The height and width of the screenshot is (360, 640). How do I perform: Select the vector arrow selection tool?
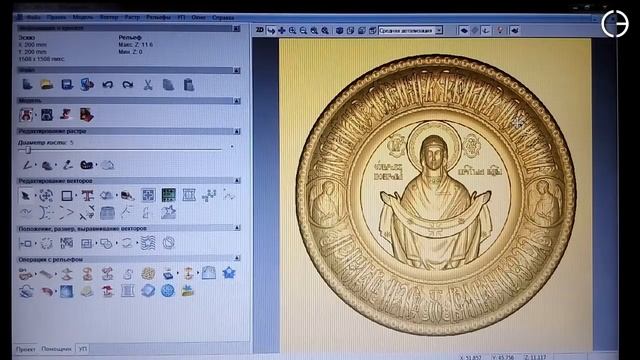pyautogui.click(x=25, y=196)
